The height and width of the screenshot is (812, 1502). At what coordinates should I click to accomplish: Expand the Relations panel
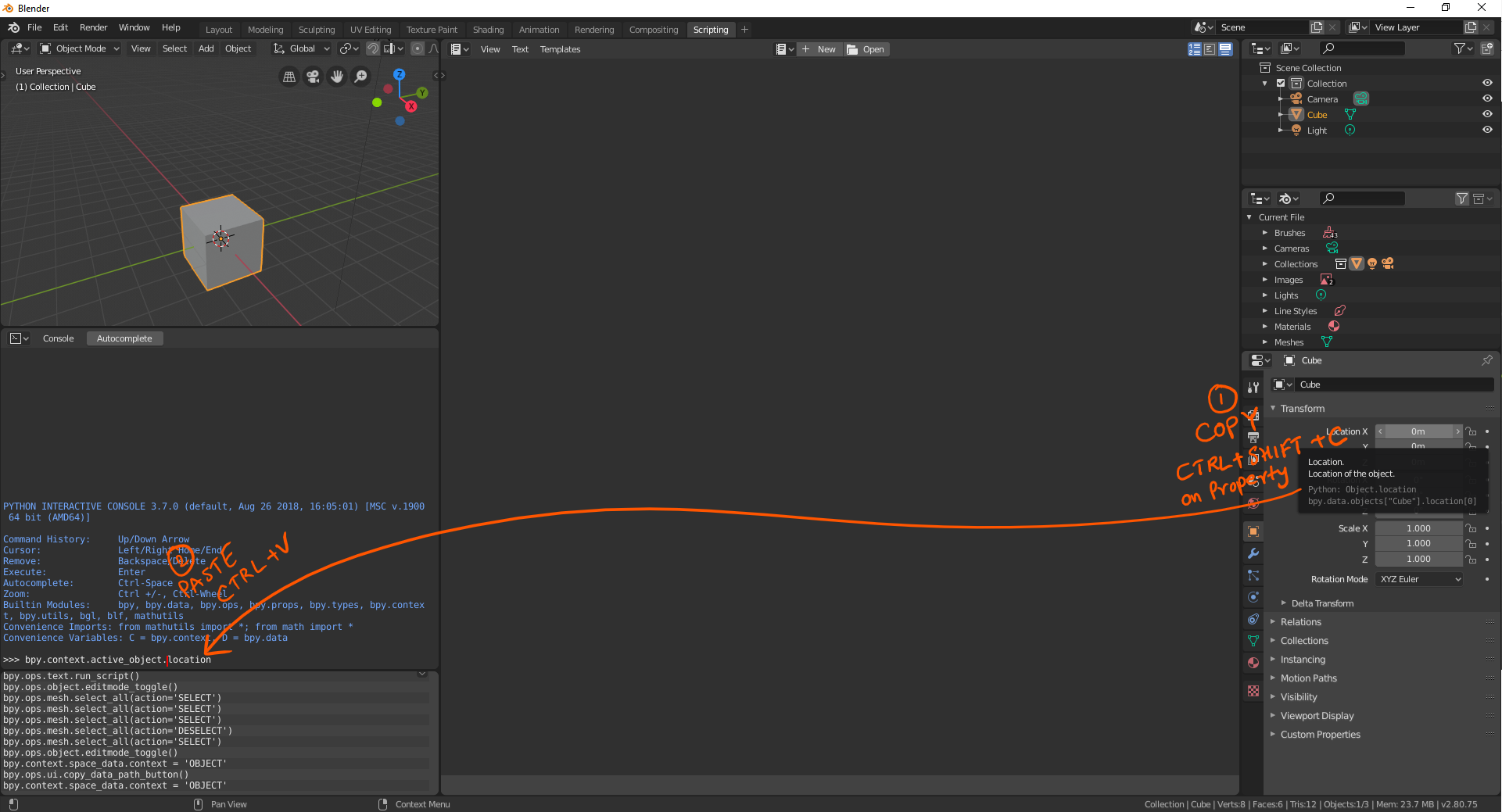coord(1300,622)
